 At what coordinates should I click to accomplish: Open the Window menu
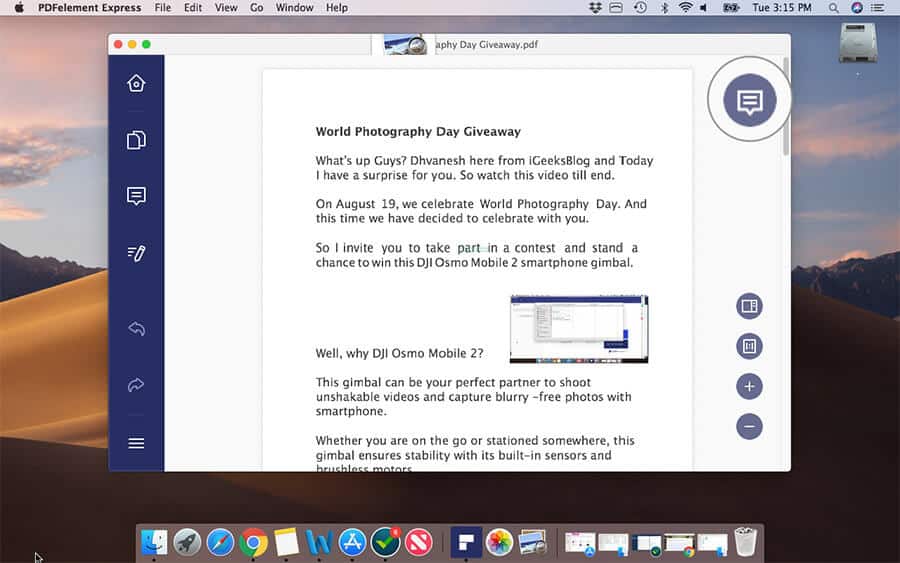(x=294, y=7)
